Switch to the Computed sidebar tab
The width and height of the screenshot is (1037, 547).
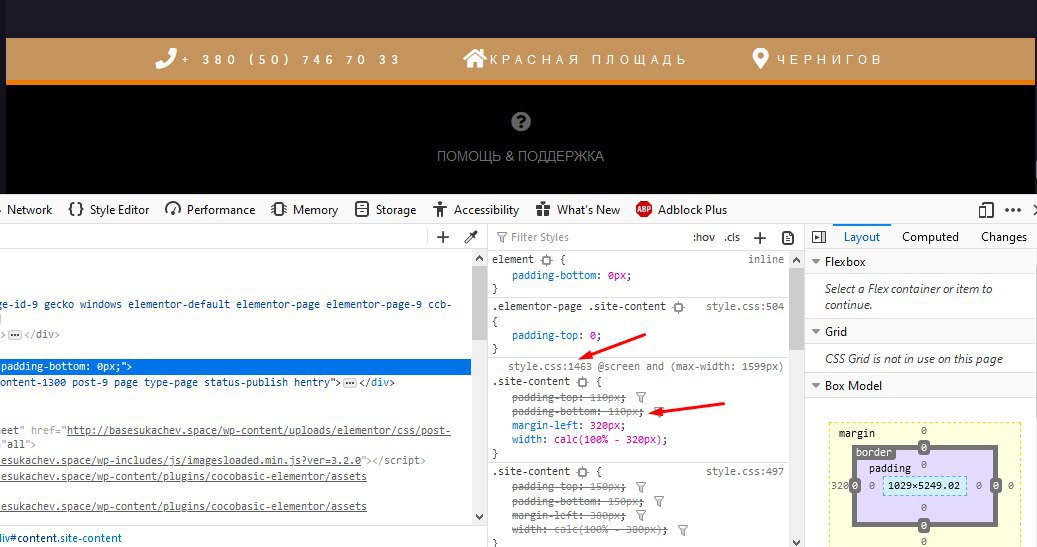[x=930, y=237]
